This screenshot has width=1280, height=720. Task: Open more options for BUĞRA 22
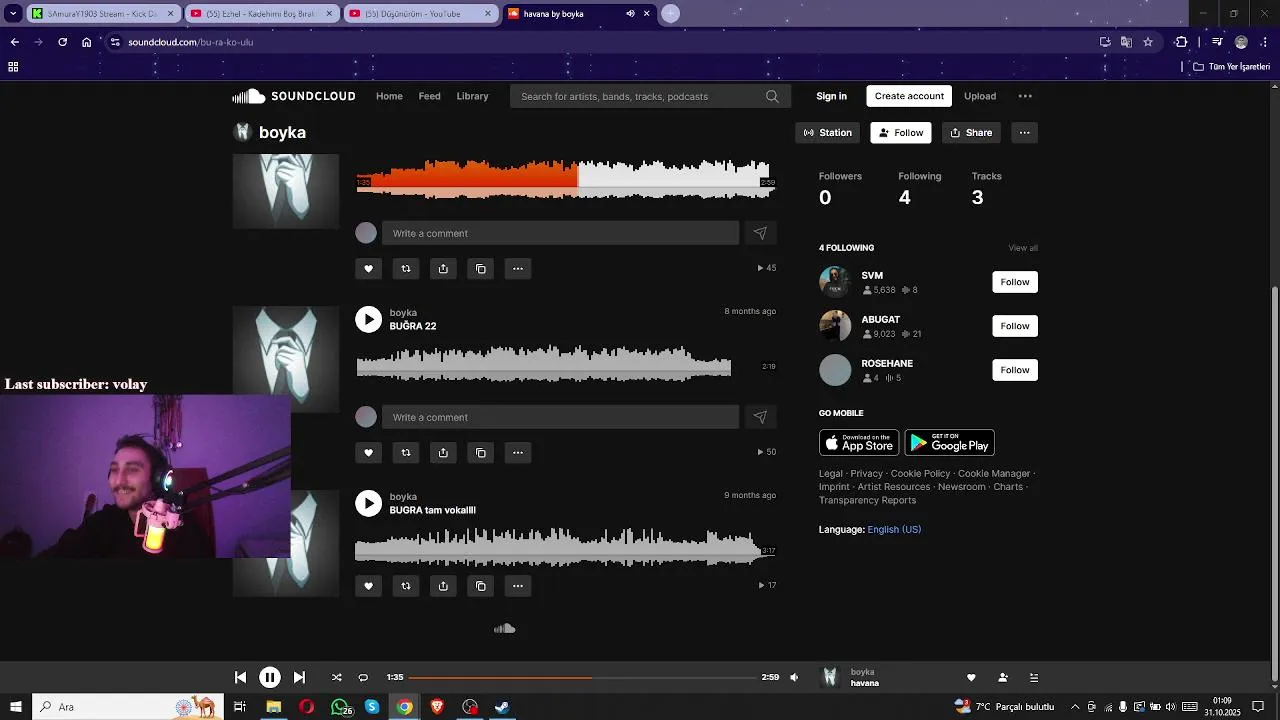518,453
